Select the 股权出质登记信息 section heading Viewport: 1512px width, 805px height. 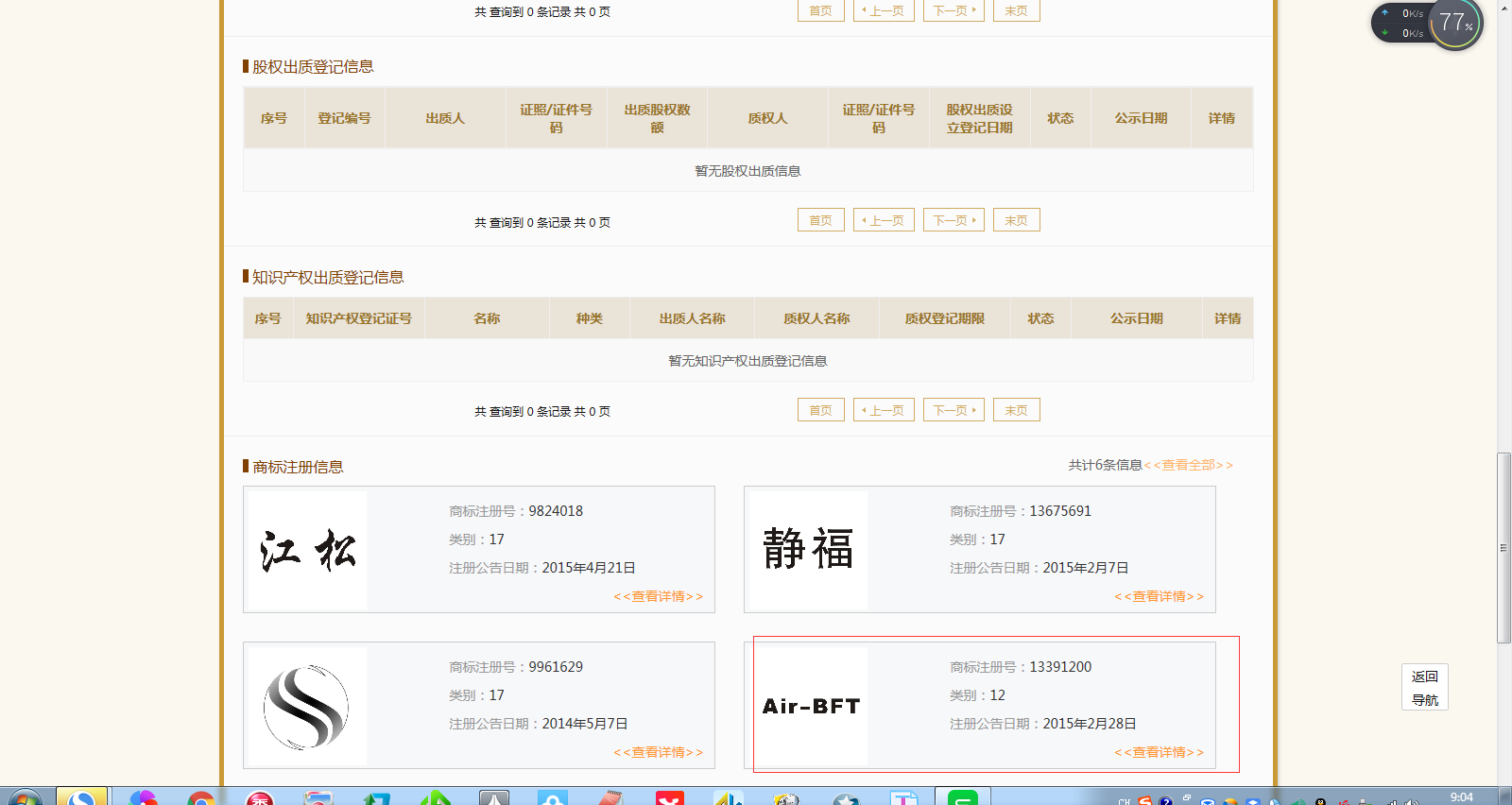pyautogui.click(x=313, y=66)
